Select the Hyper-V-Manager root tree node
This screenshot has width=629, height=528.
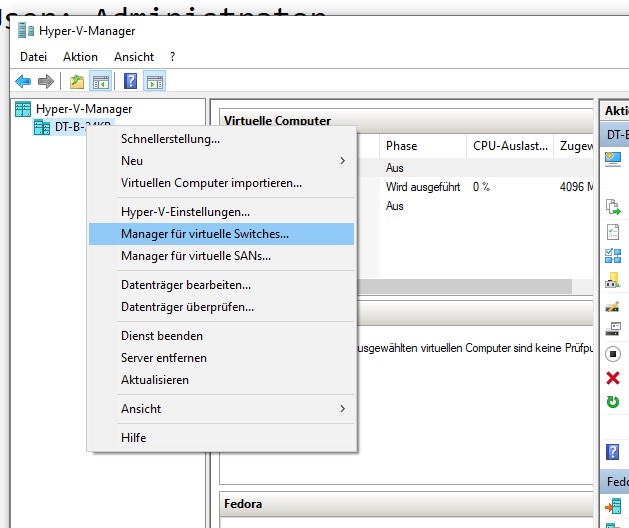[x=83, y=108]
